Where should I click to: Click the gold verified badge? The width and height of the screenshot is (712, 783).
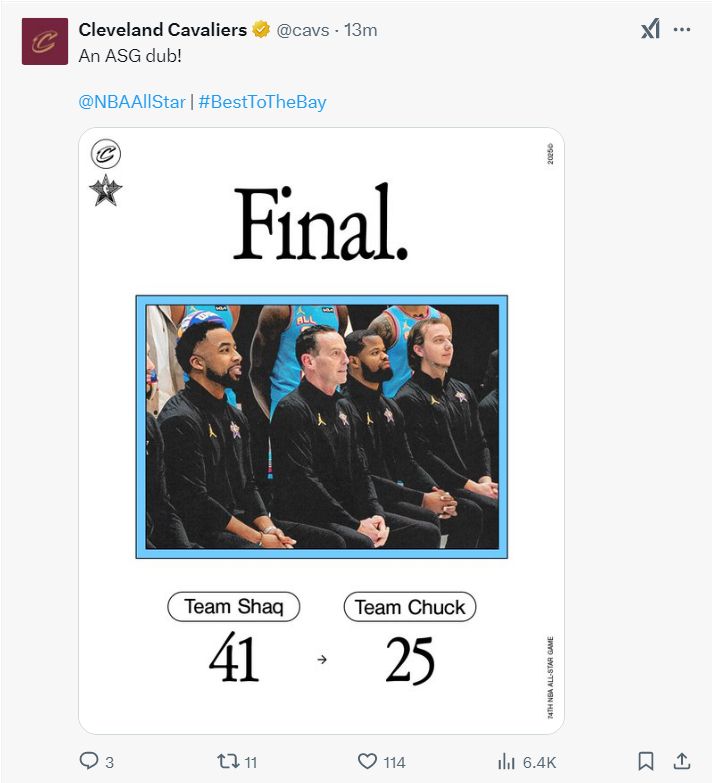click(x=261, y=30)
